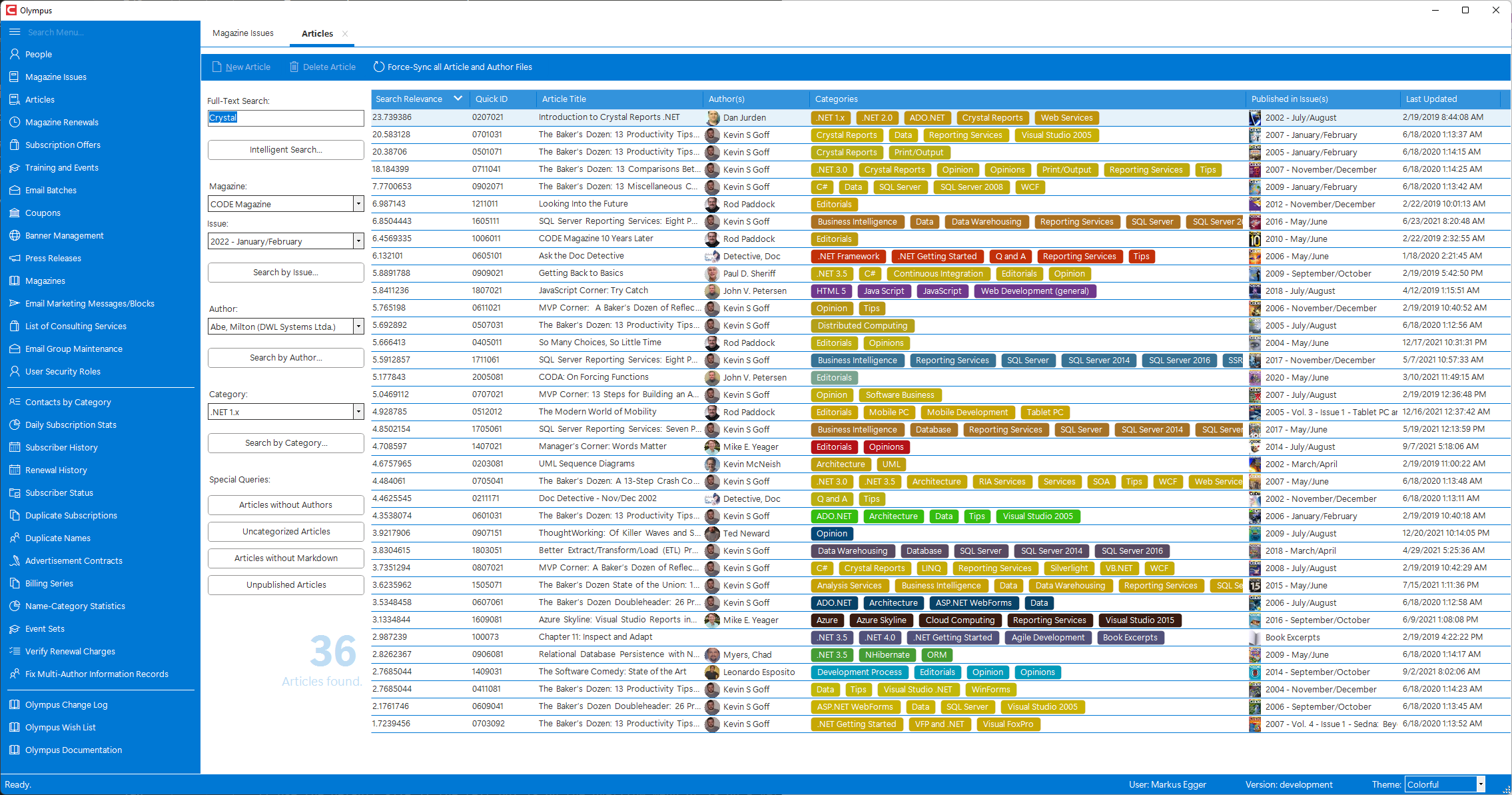The height and width of the screenshot is (795, 1512).
Task: Open the Theme dropdown showing Colorful
Action: coord(1481,785)
